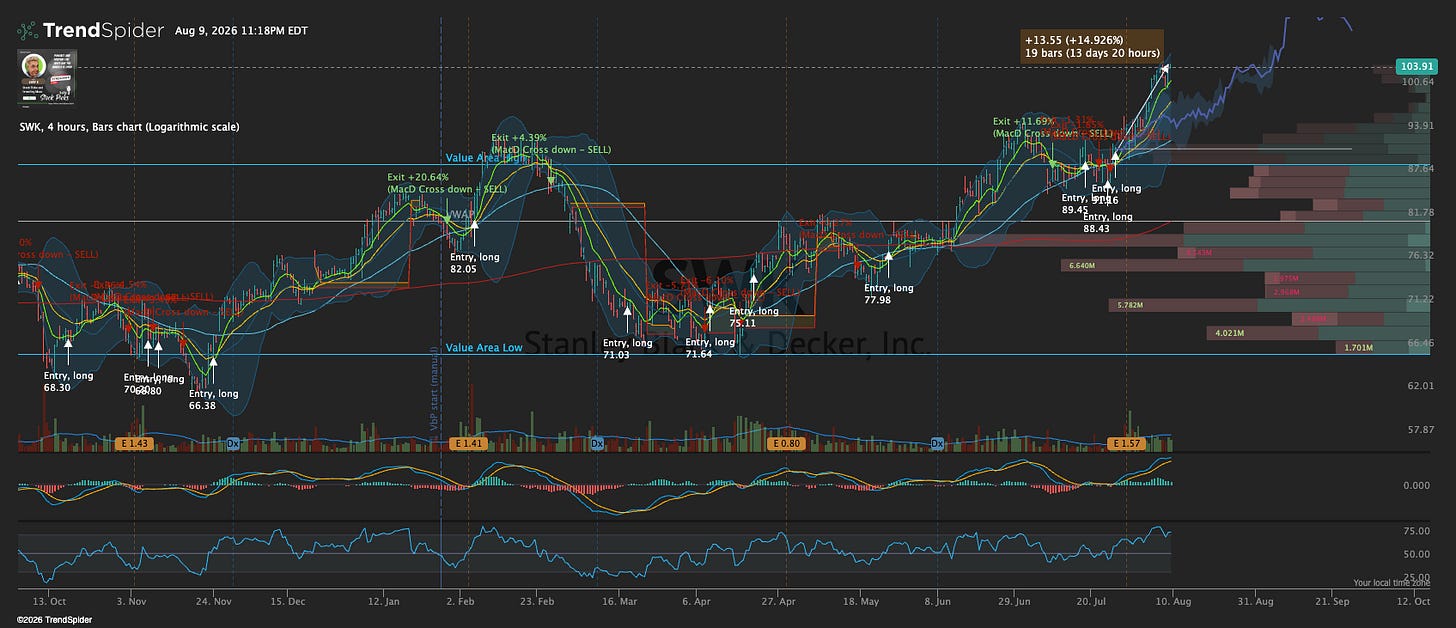1456x628 pixels.
Task: Select the Entry, long 71.03 annotation
Action: (x=628, y=348)
